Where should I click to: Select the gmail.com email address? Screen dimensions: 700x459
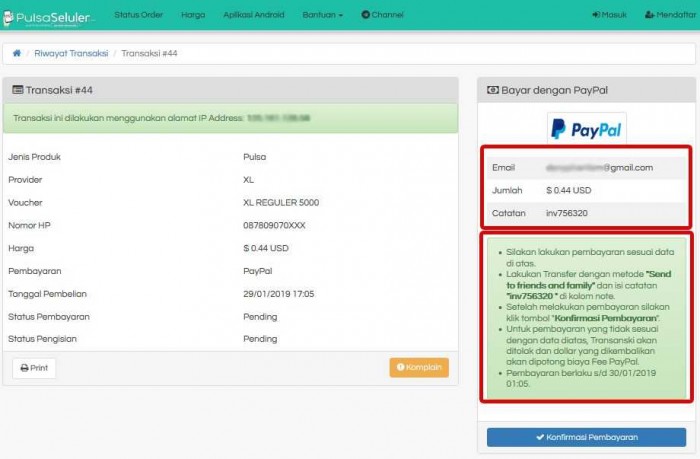click(x=599, y=167)
